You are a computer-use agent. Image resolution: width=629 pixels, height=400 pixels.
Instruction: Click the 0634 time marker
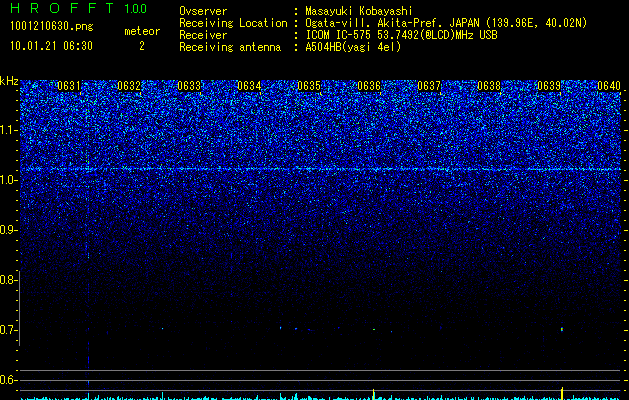point(249,86)
